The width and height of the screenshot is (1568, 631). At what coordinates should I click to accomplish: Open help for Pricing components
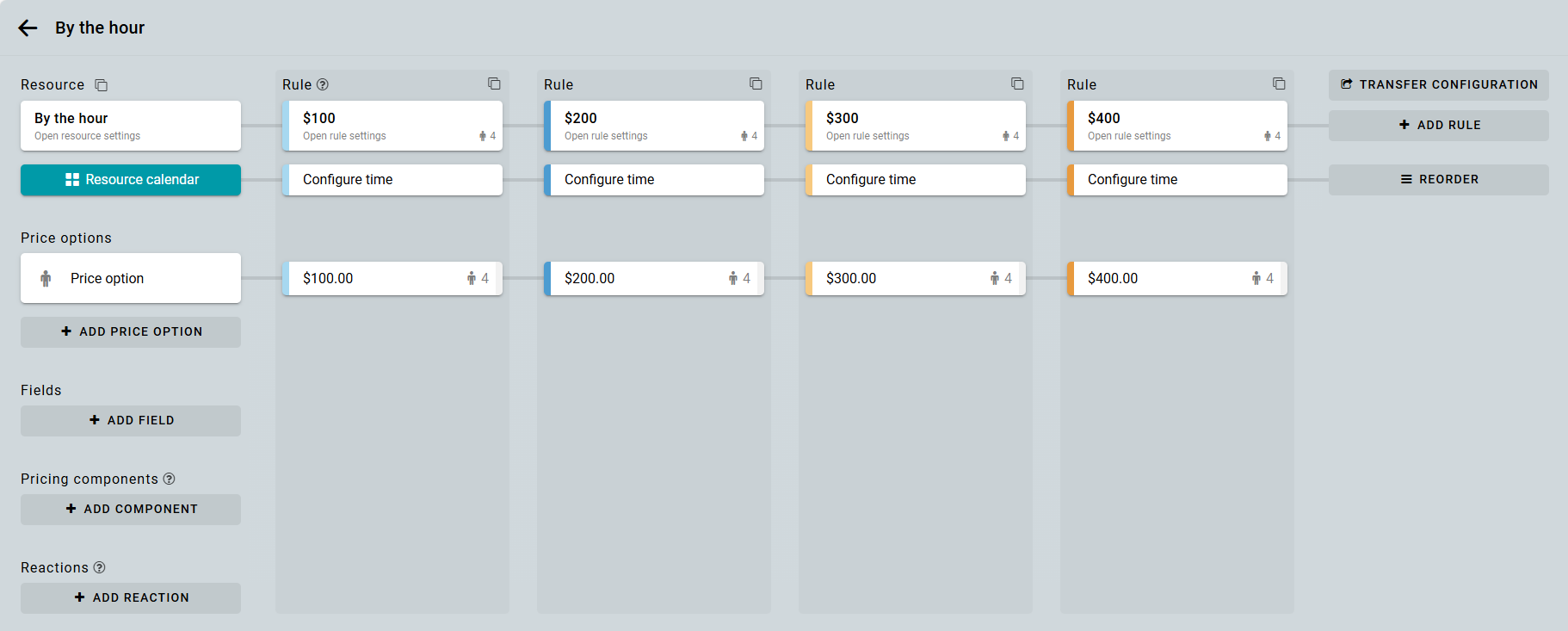tap(170, 479)
